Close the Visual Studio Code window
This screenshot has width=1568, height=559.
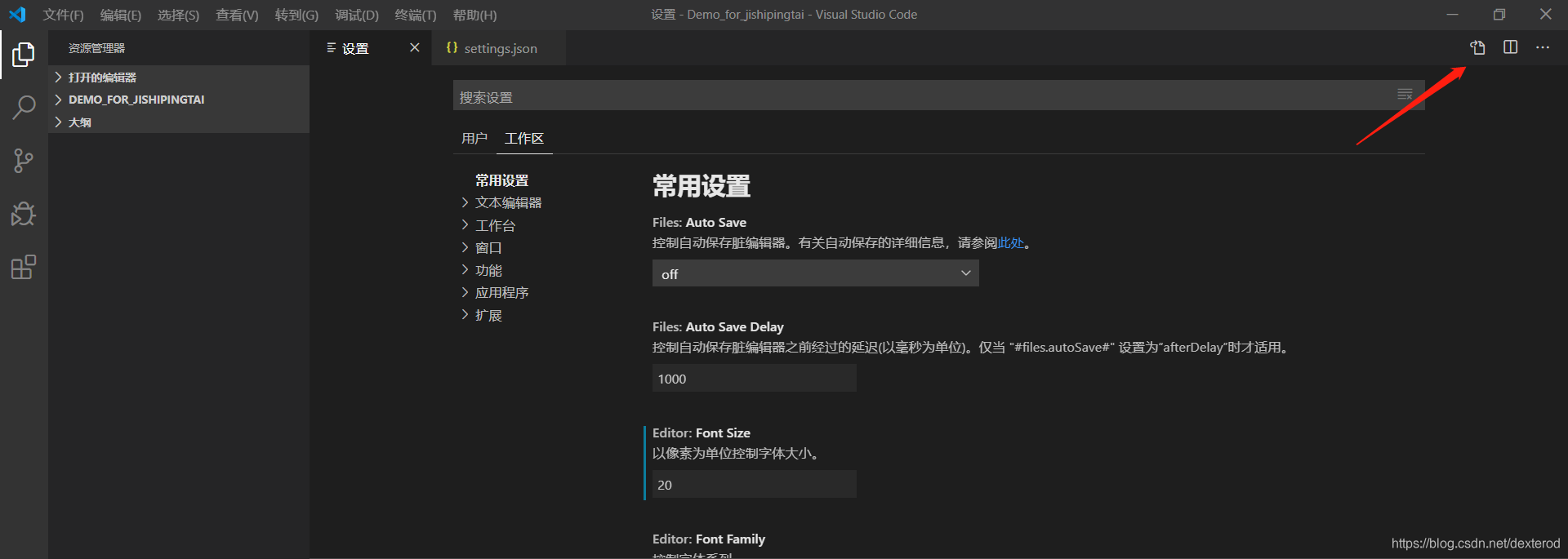[x=1546, y=15]
